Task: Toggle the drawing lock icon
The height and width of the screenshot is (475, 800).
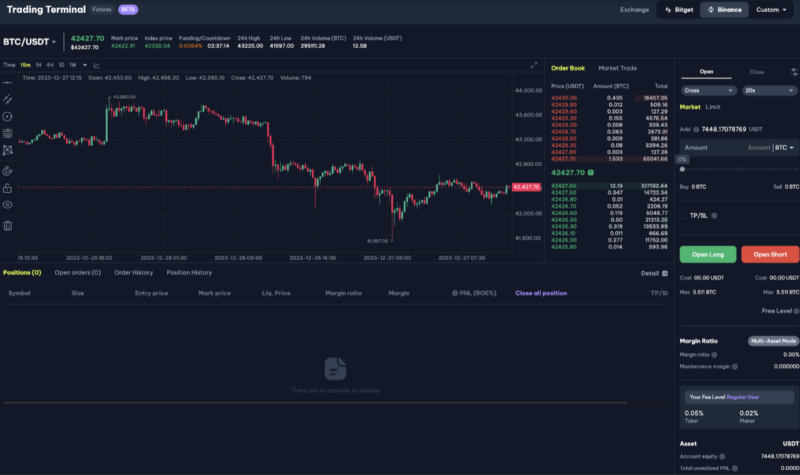Action: coord(8,187)
